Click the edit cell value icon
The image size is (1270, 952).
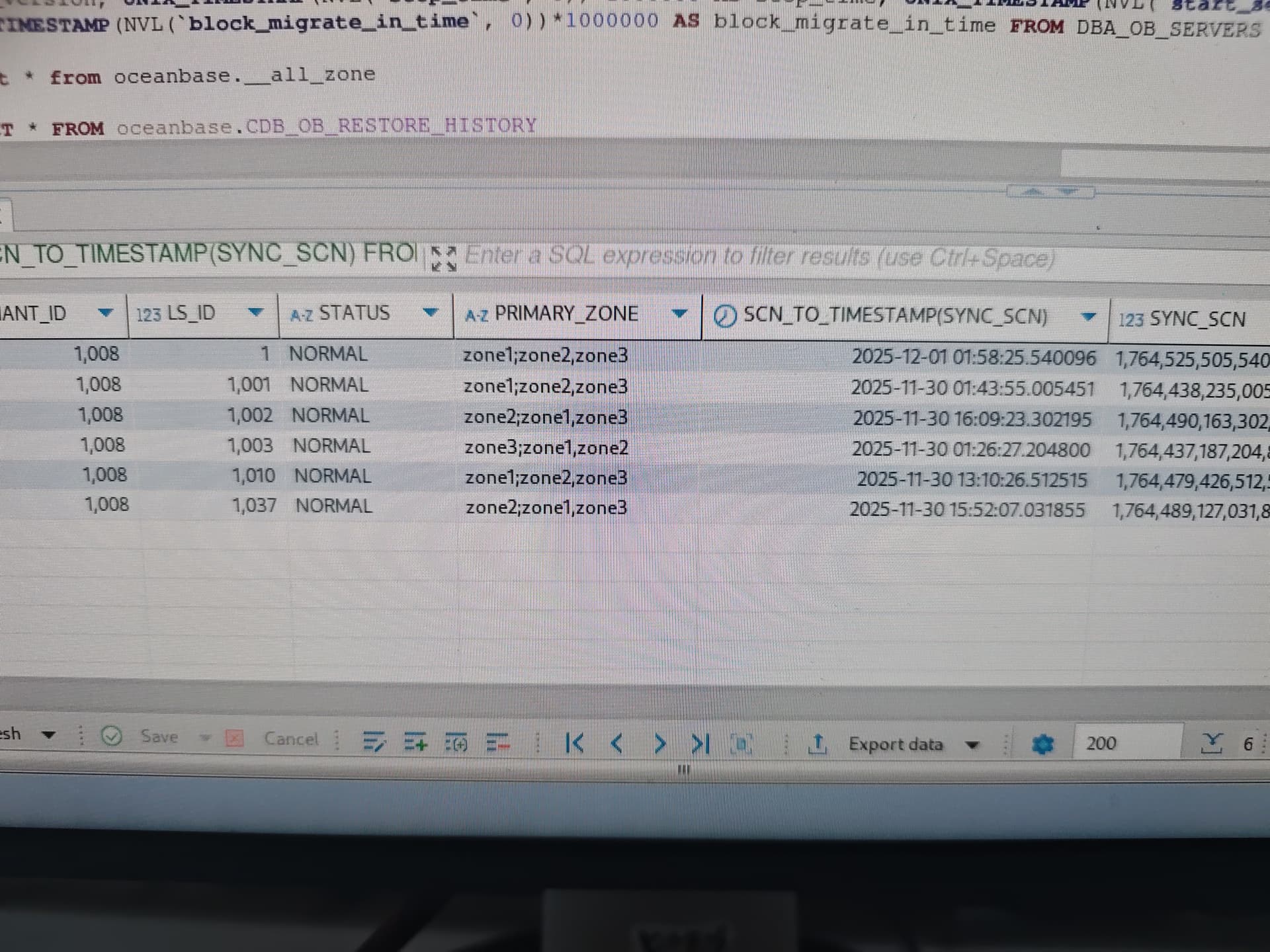[374, 742]
